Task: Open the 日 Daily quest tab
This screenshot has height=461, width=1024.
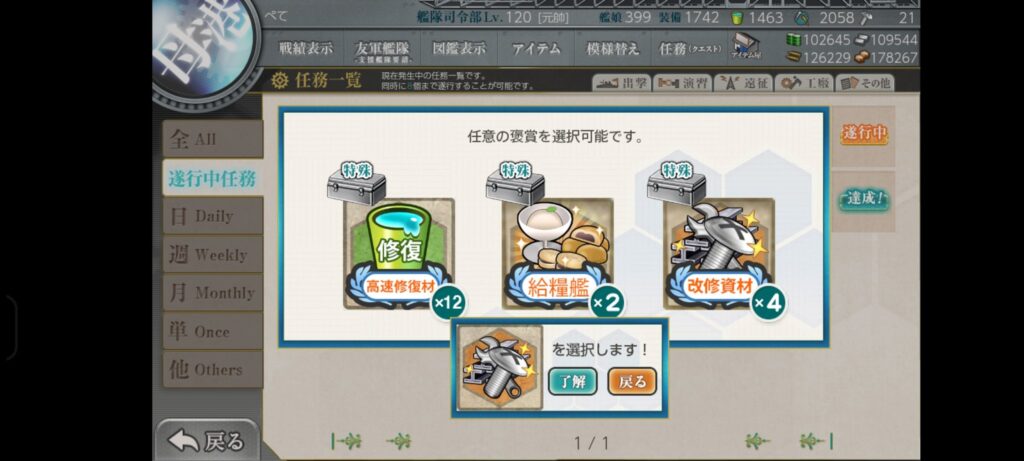Action: [213, 216]
